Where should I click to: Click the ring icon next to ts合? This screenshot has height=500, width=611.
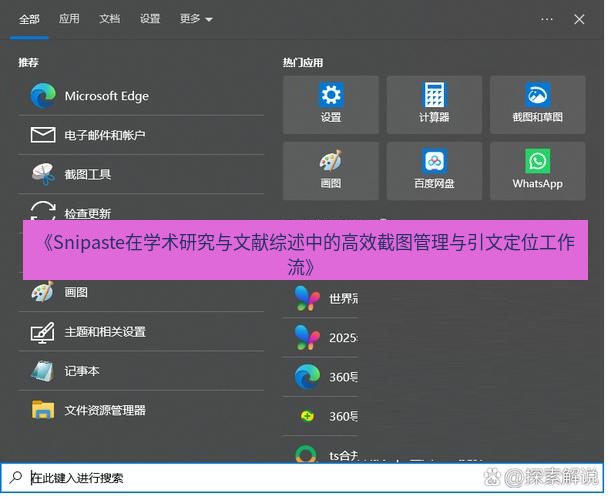307,454
